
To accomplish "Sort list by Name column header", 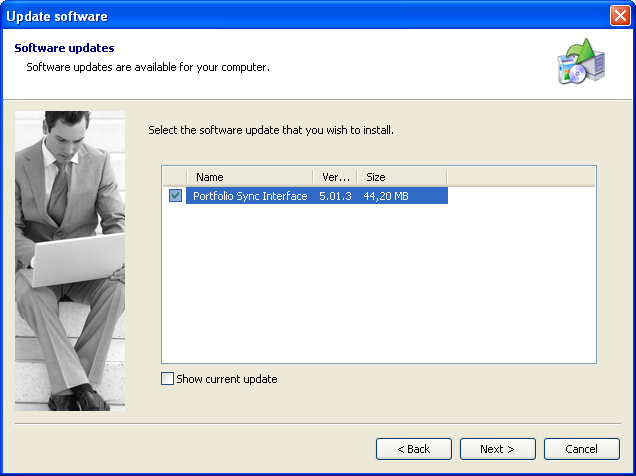I will click(x=249, y=177).
